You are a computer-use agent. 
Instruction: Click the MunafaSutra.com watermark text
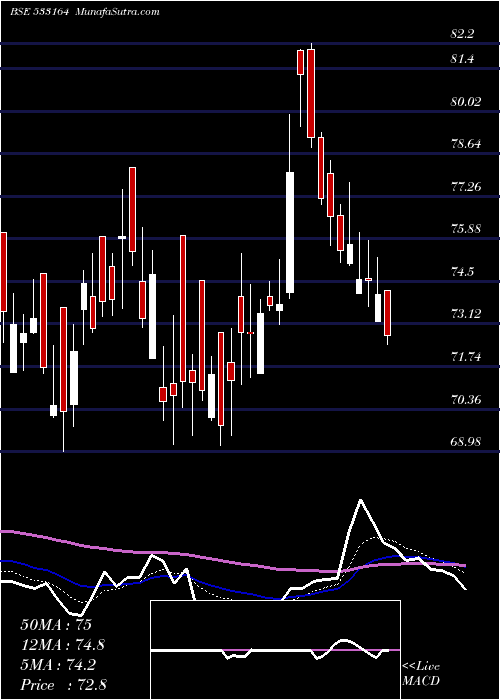[x=118, y=12]
